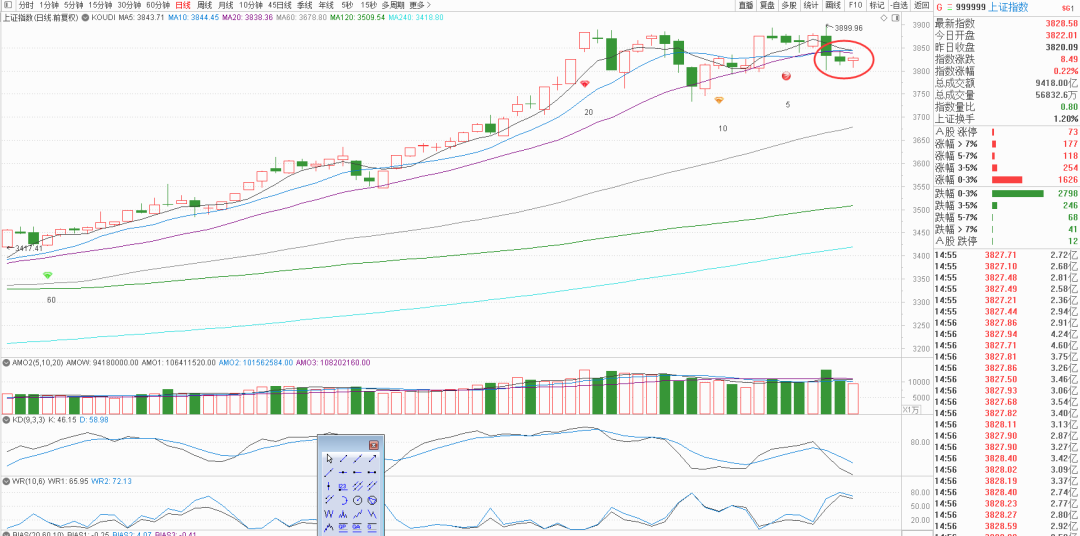Click the red G icon in quote header
The width and height of the screenshot is (1080, 536).
(939, 8)
